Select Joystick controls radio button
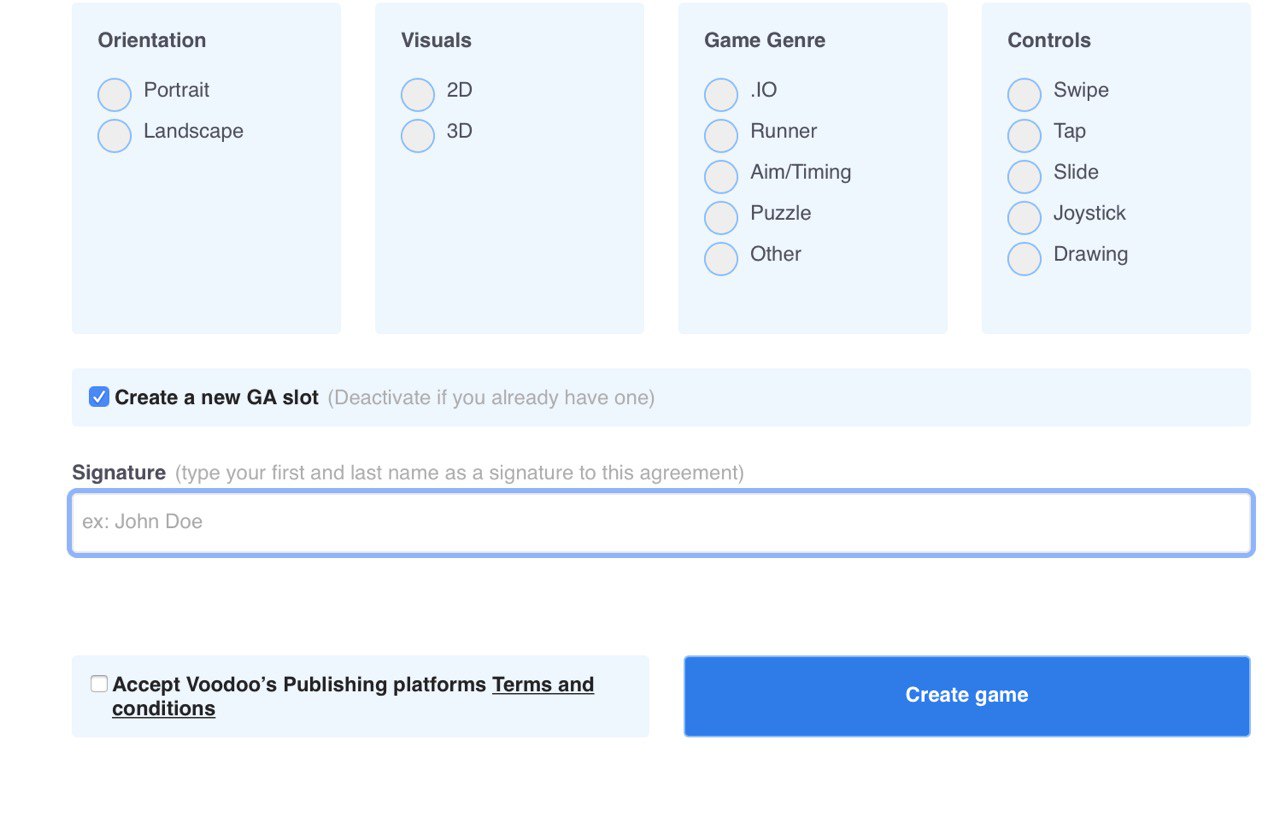Screen dimensions: 1280x829 [1024, 218]
